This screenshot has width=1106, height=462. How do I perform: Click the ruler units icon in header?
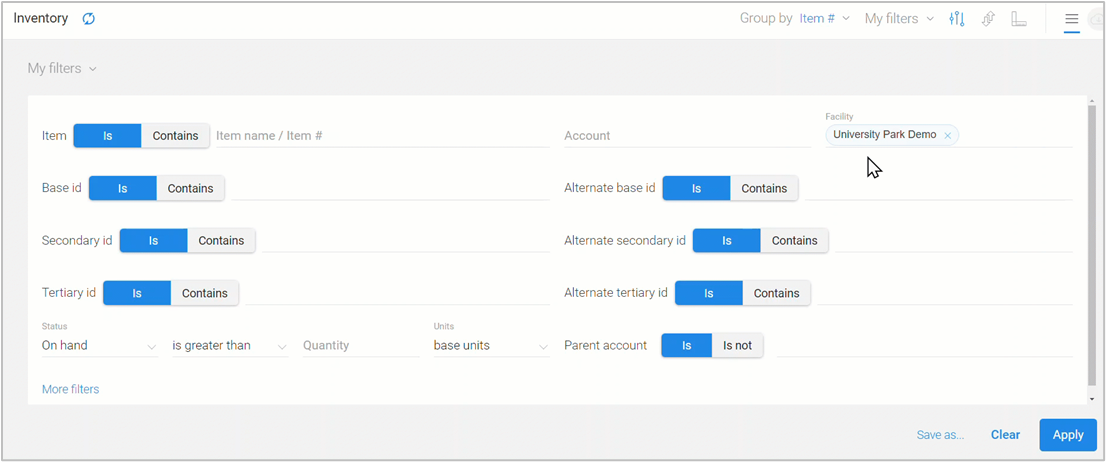point(1019,19)
